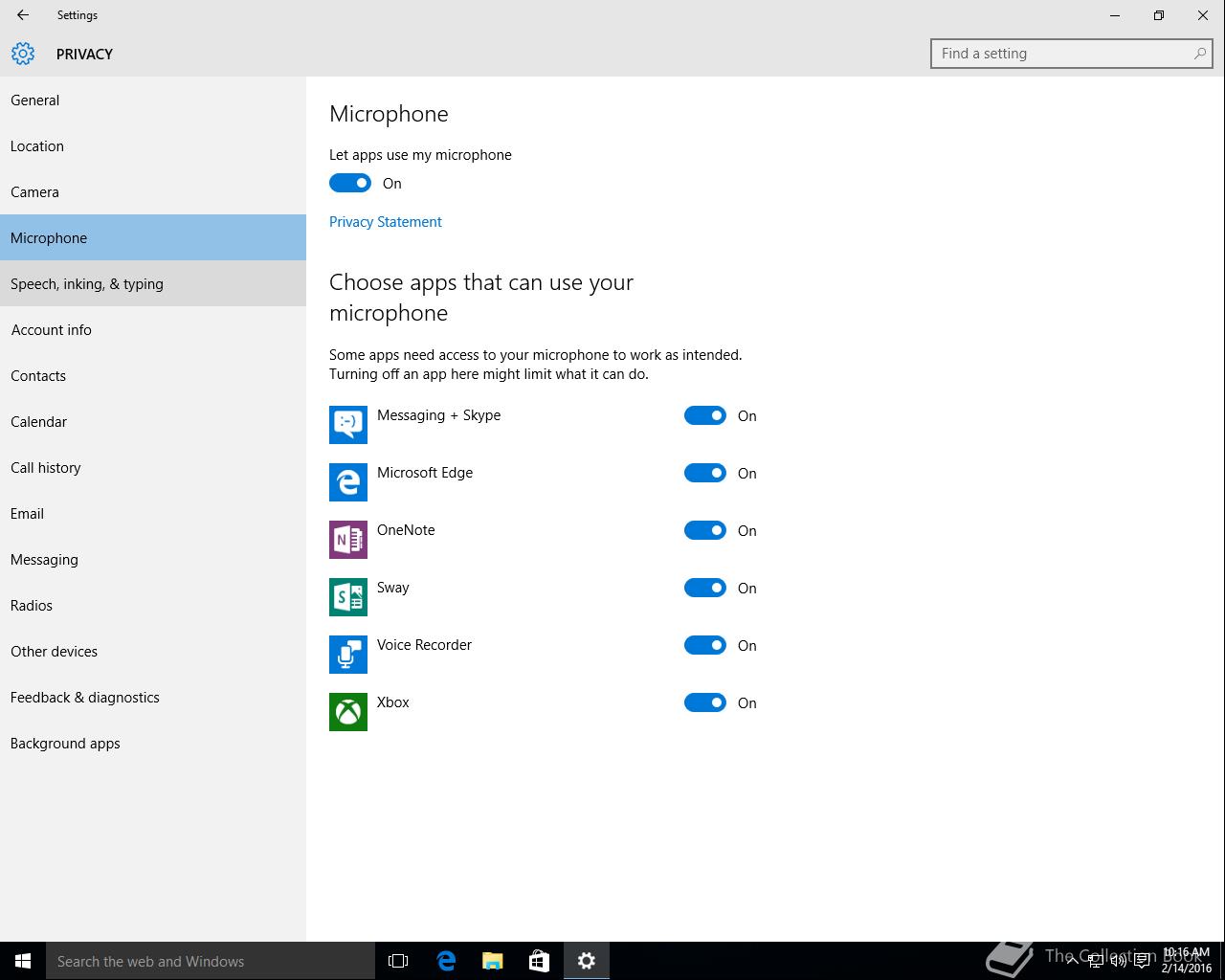Image resolution: width=1225 pixels, height=980 pixels.
Task: Select the Microphone category
Action: [153, 237]
